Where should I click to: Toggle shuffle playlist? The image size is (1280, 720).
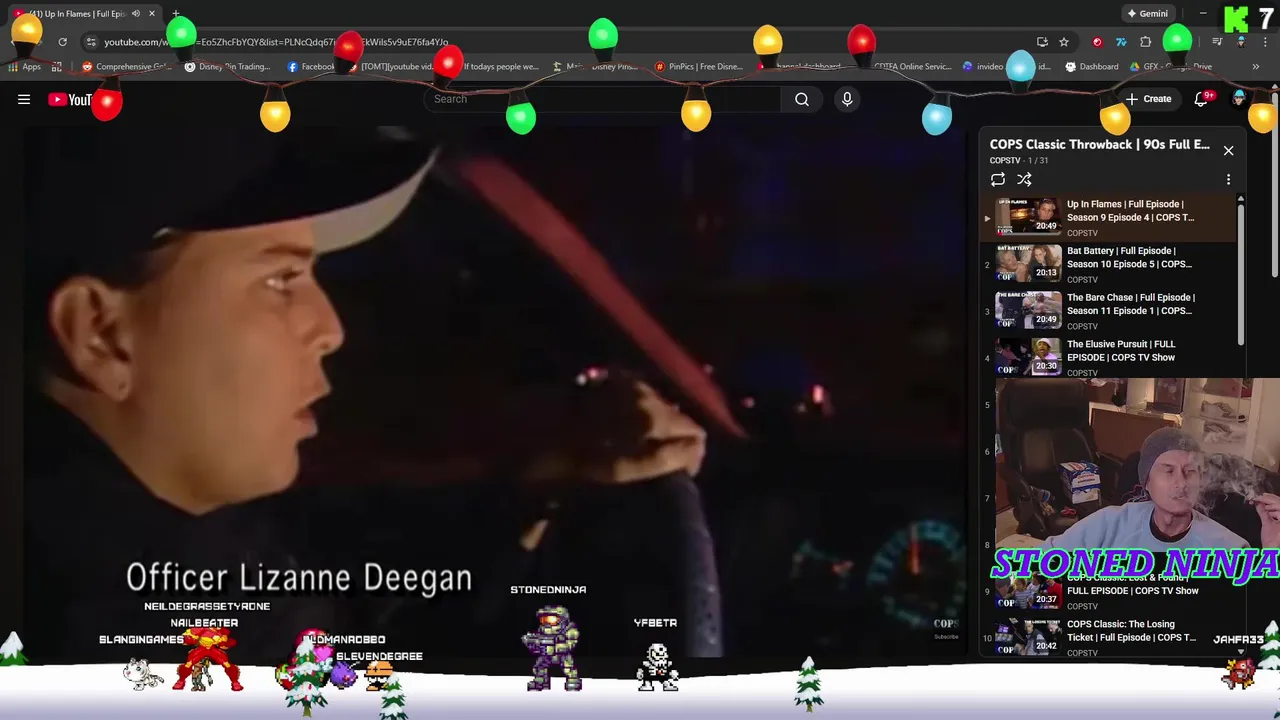pyautogui.click(x=1024, y=180)
